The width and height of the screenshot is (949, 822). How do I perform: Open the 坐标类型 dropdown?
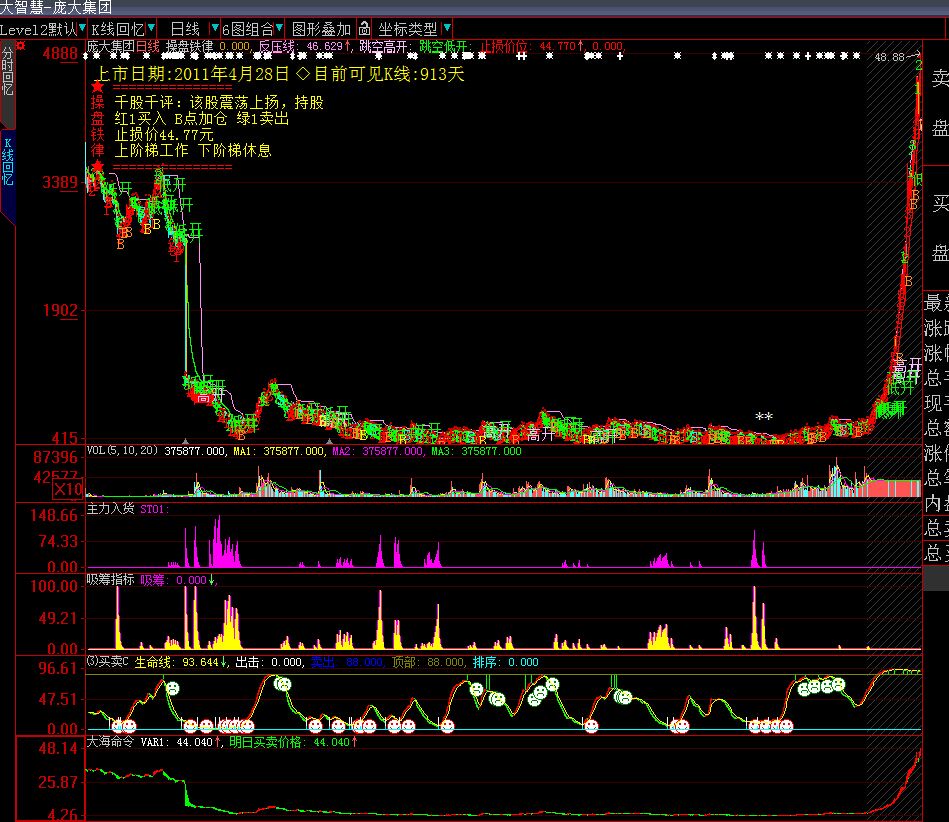pos(446,29)
